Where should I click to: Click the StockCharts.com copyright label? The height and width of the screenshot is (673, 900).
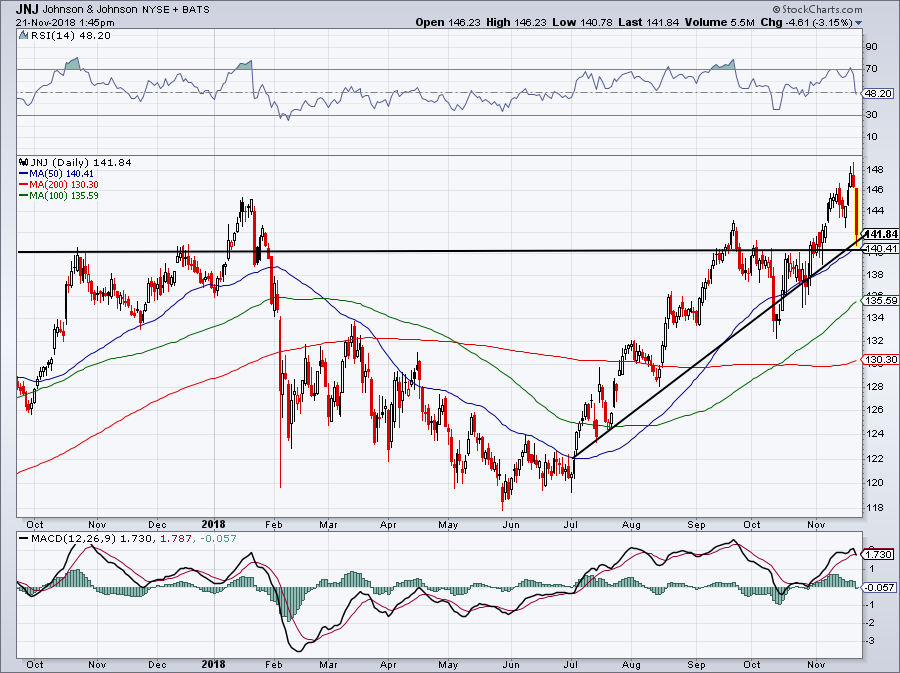click(817, 9)
